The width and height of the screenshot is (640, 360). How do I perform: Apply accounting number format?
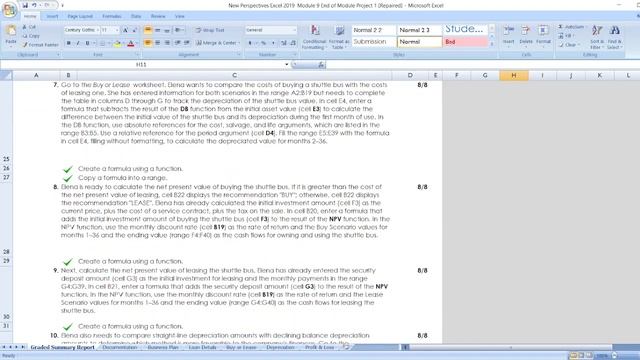point(251,43)
